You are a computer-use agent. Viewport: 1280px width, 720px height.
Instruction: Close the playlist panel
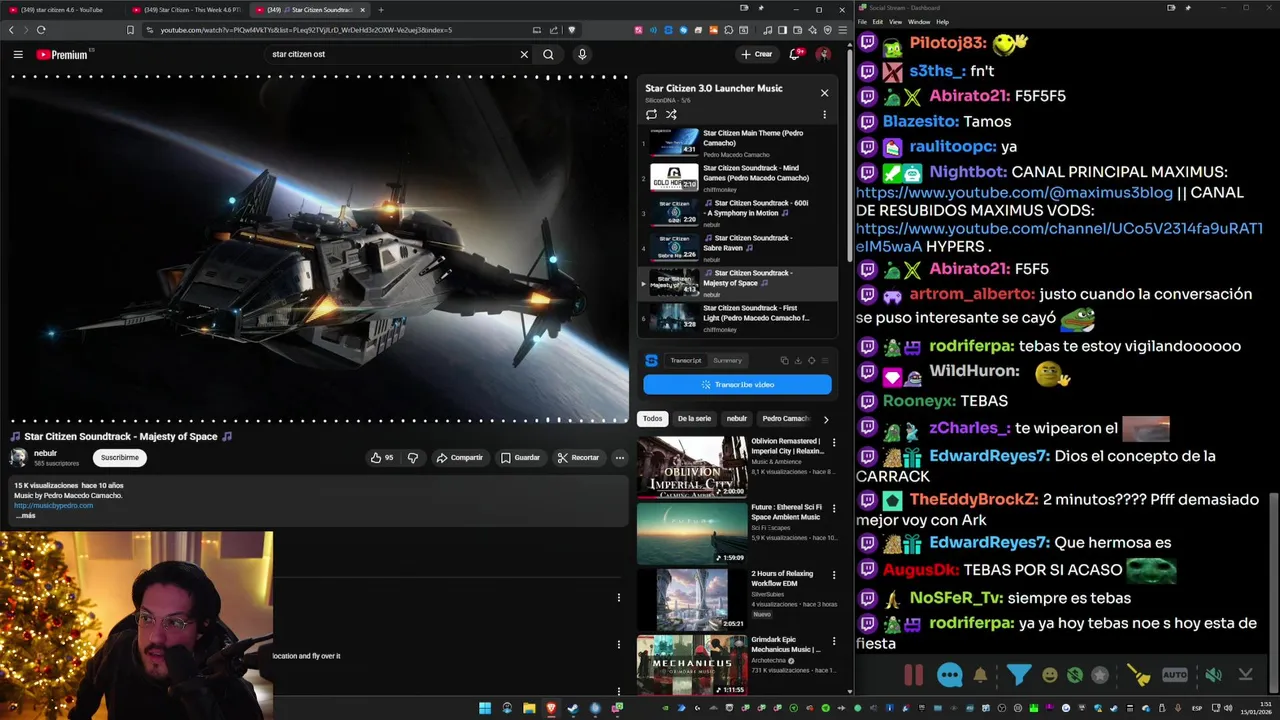[x=824, y=93]
